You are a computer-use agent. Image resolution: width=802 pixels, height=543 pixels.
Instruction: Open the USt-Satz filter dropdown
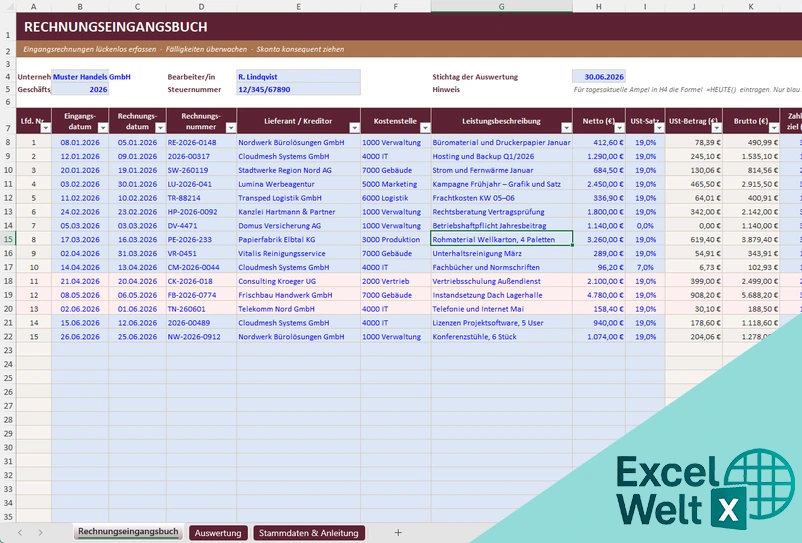tap(659, 128)
